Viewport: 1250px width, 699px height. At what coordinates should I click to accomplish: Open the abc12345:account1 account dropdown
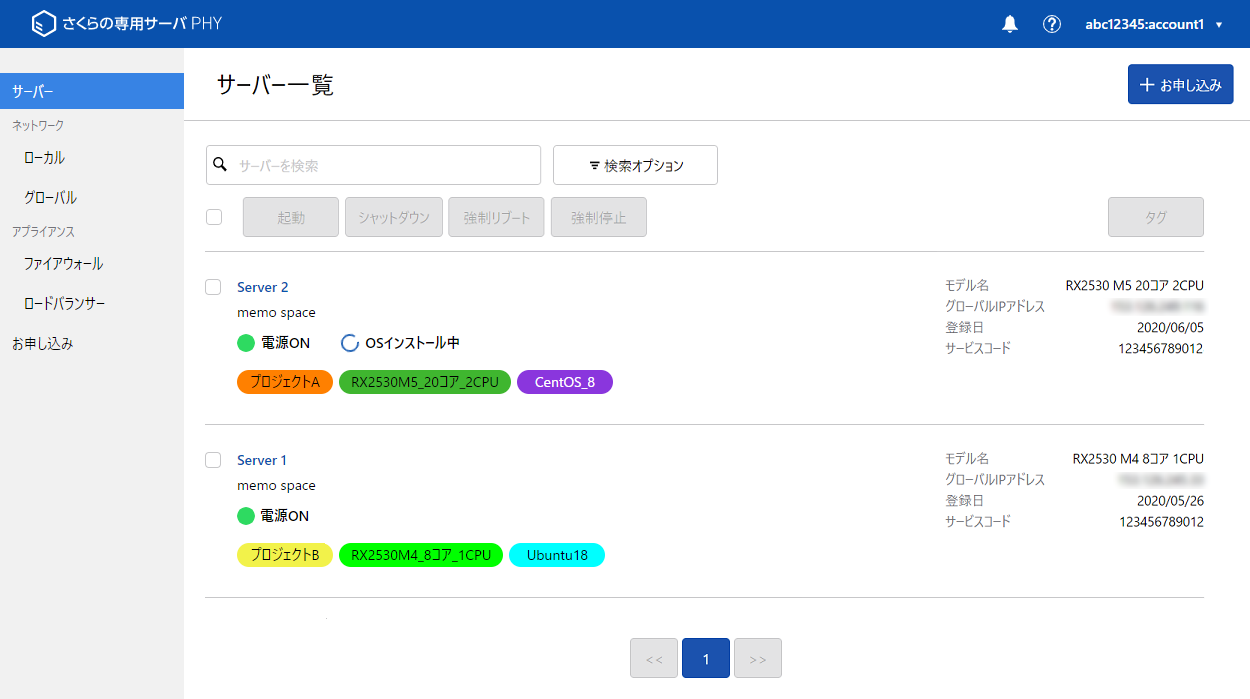click(1153, 24)
